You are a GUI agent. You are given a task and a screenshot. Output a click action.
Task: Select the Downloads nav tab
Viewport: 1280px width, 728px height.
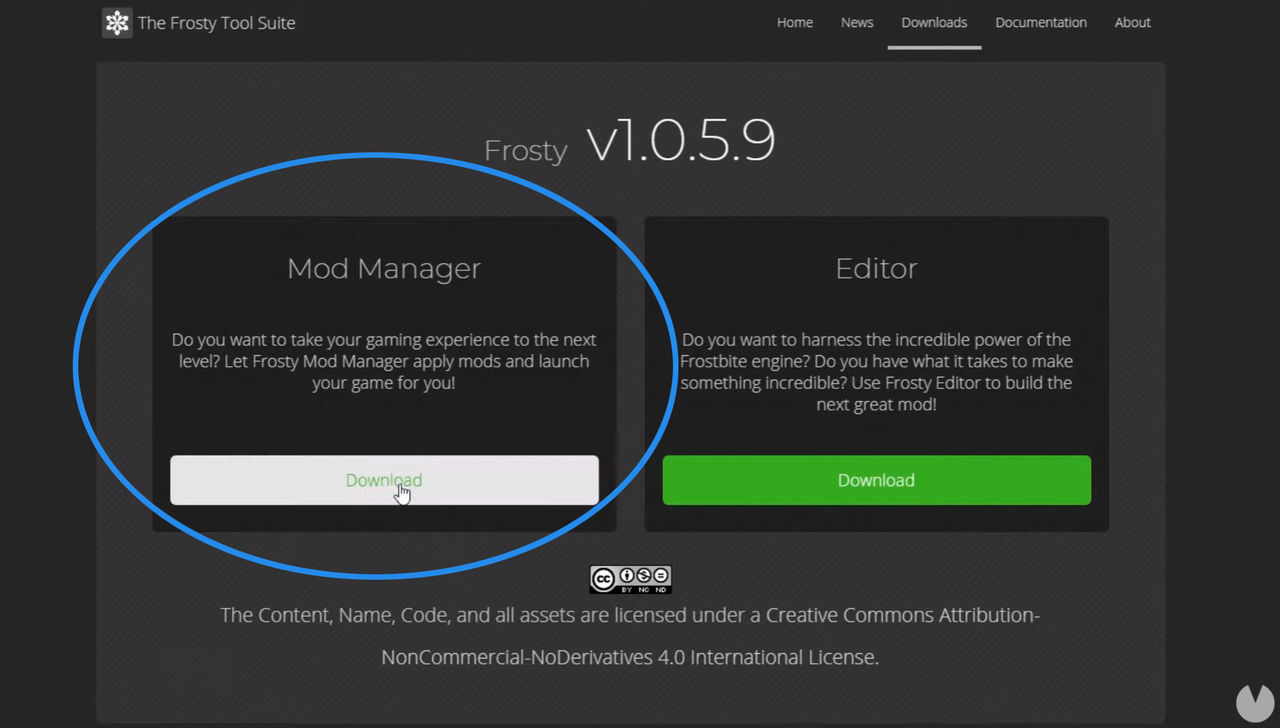pyautogui.click(x=934, y=22)
